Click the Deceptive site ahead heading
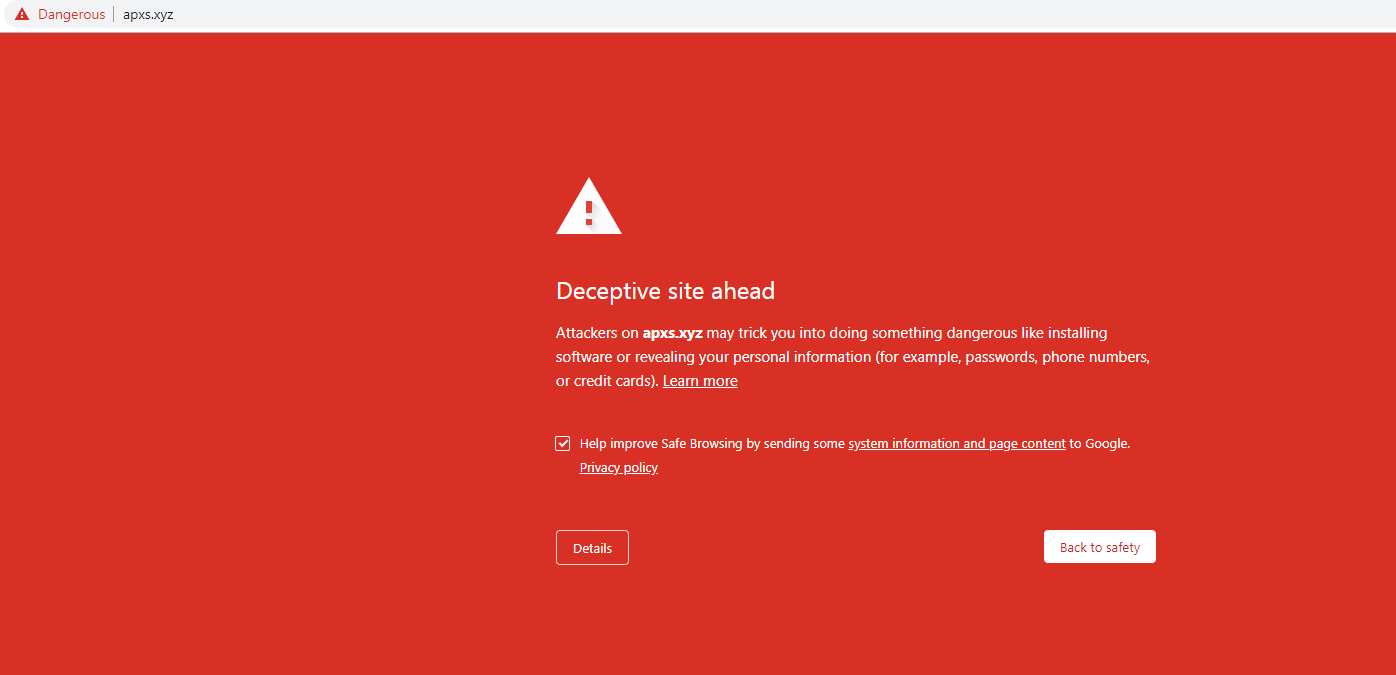Viewport: 1396px width, 675px height. click(665, 291)
